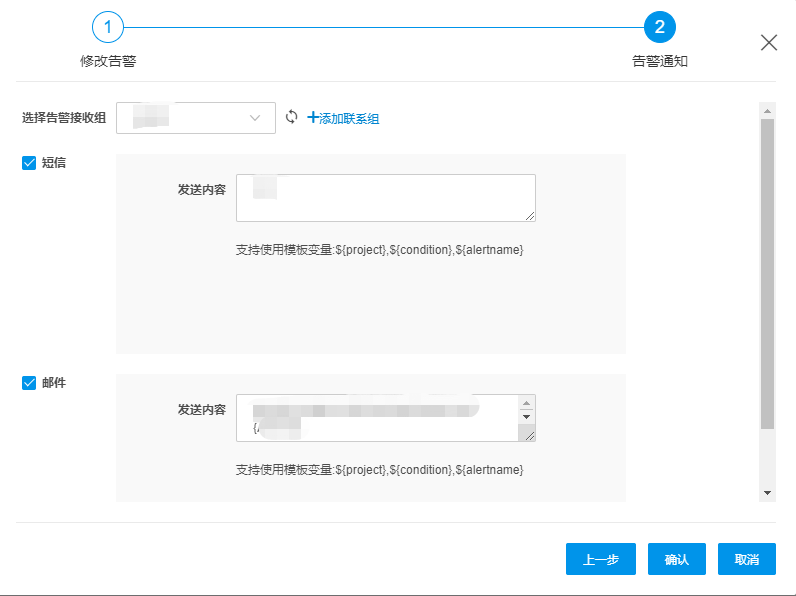This screenshot has height=596, width=796.
Task: Click resize handle of 短信 text area
Action: 530,216
